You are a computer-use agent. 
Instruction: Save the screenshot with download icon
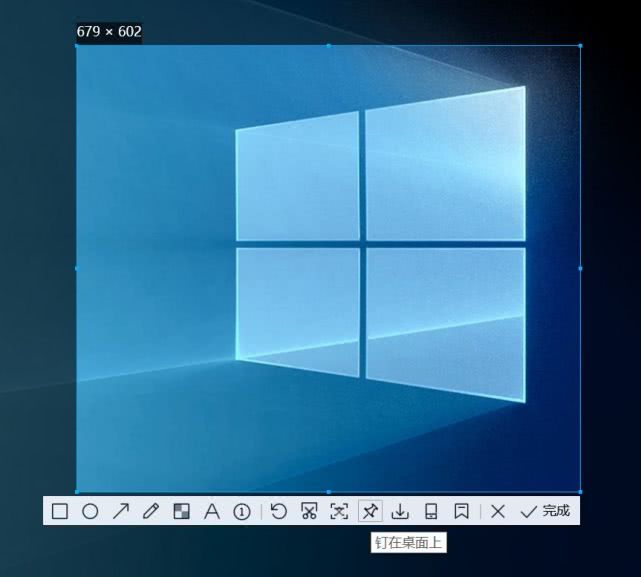400,512
